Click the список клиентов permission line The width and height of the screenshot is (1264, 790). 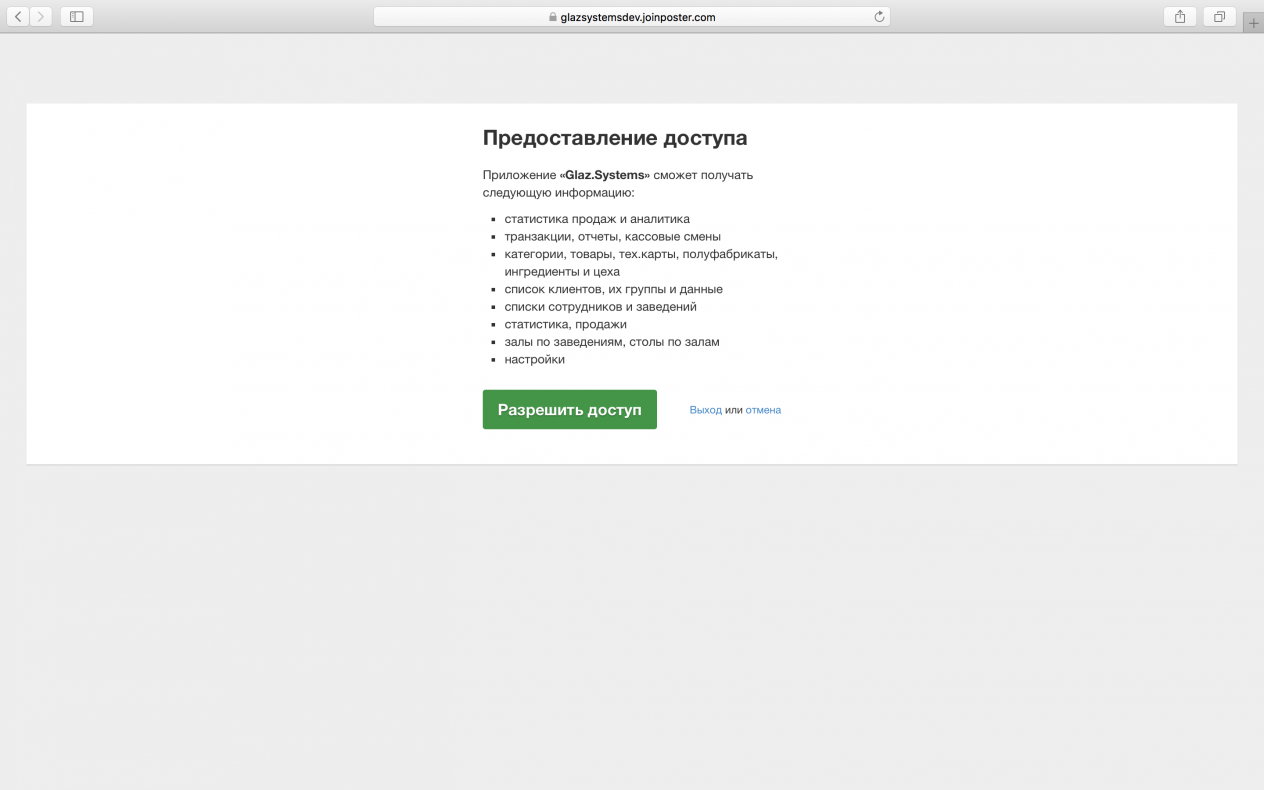613,289
